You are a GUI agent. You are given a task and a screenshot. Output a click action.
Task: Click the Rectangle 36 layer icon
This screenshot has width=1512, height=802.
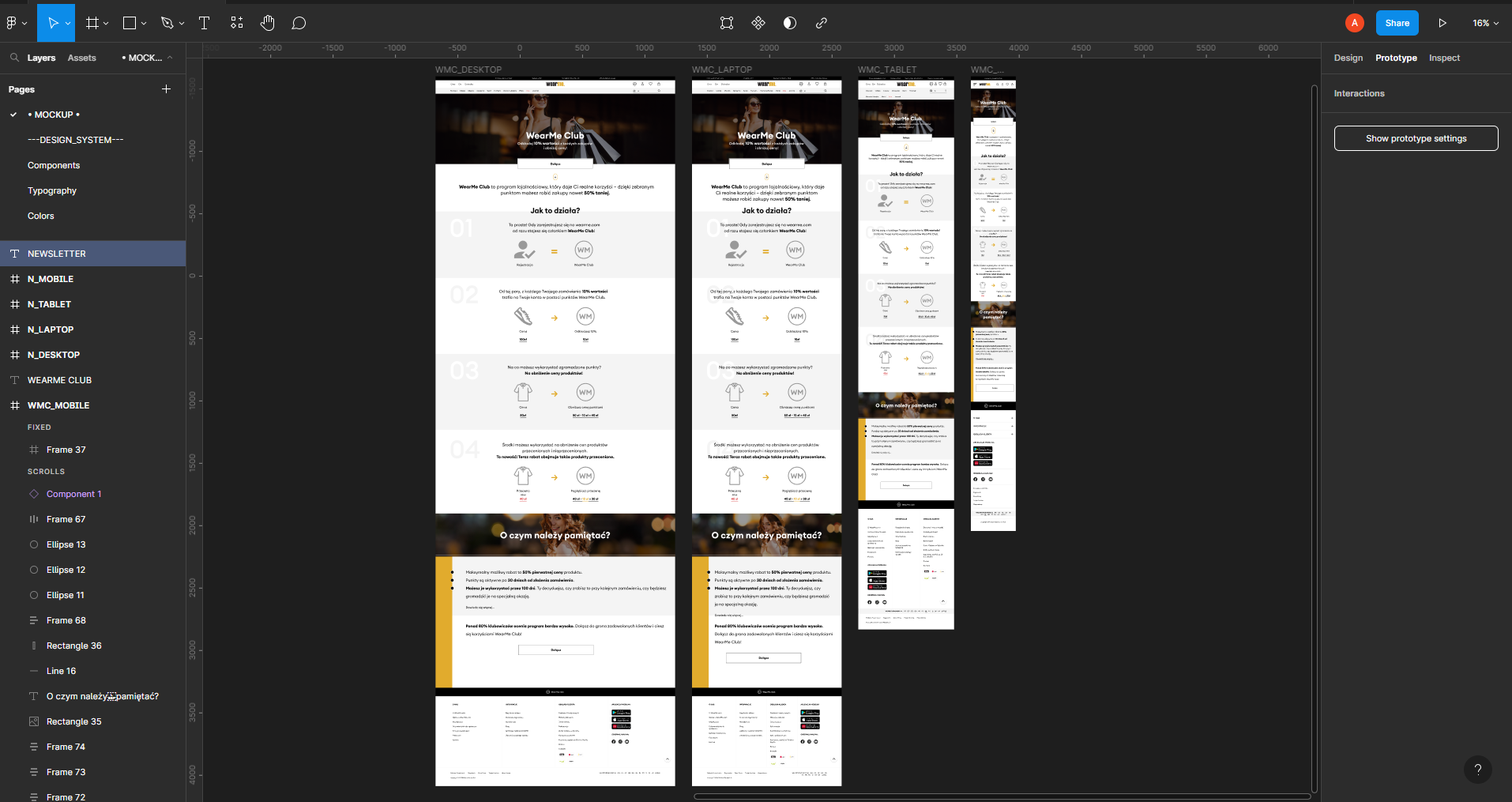click(34, 646)
